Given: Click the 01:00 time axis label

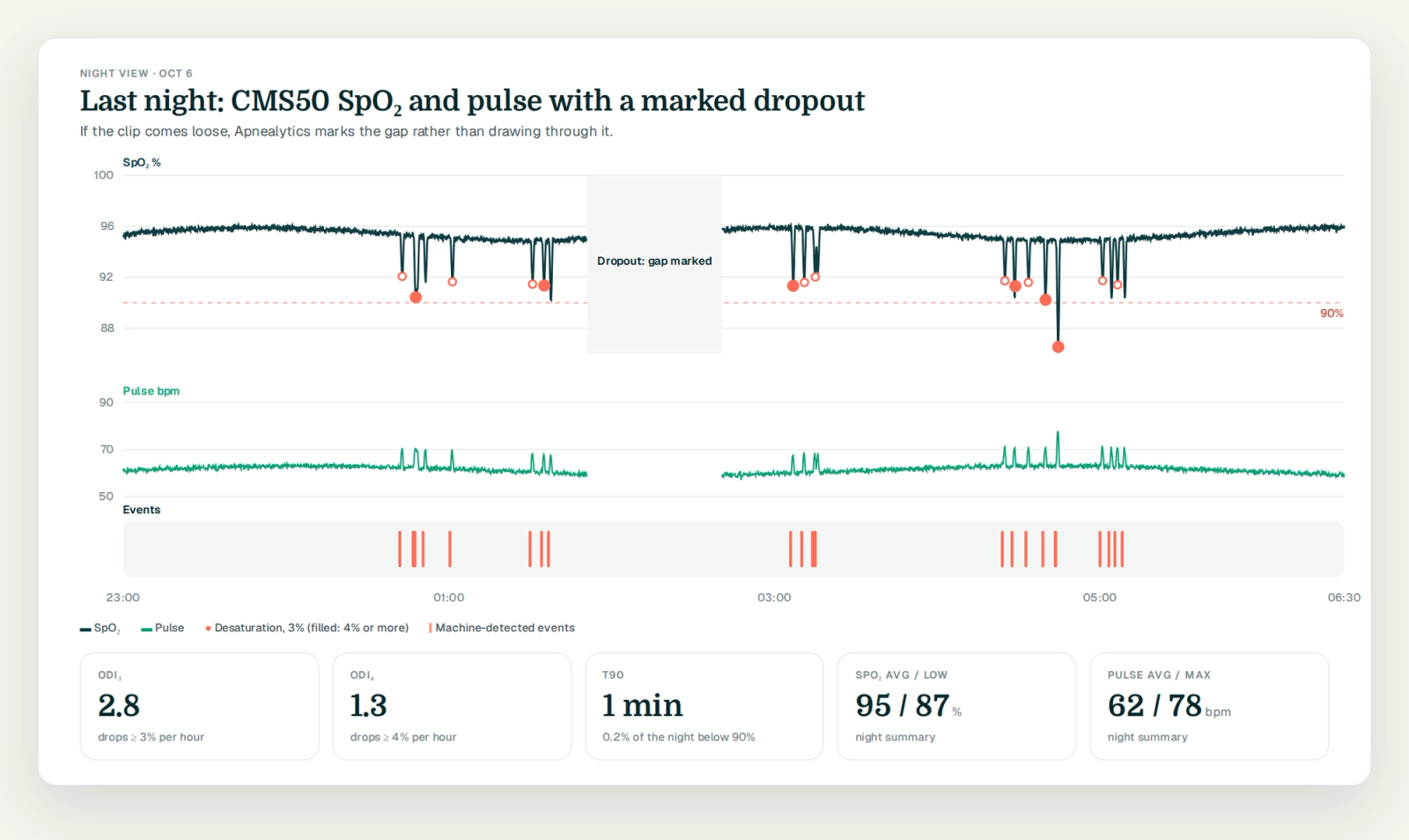Looking at the screenshot, I should pyautogui.click(x=448, y=597).
